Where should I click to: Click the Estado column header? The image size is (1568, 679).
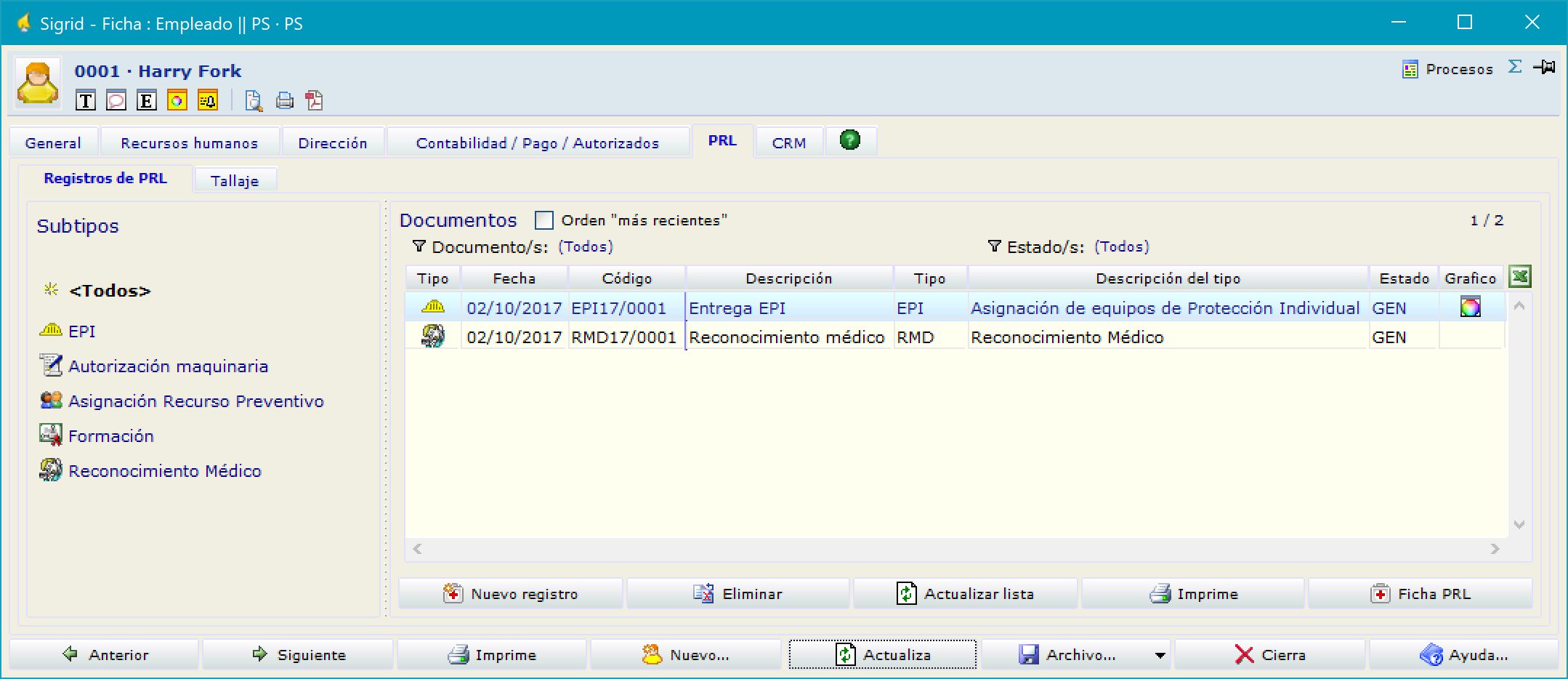click(x=1405, y=278)
